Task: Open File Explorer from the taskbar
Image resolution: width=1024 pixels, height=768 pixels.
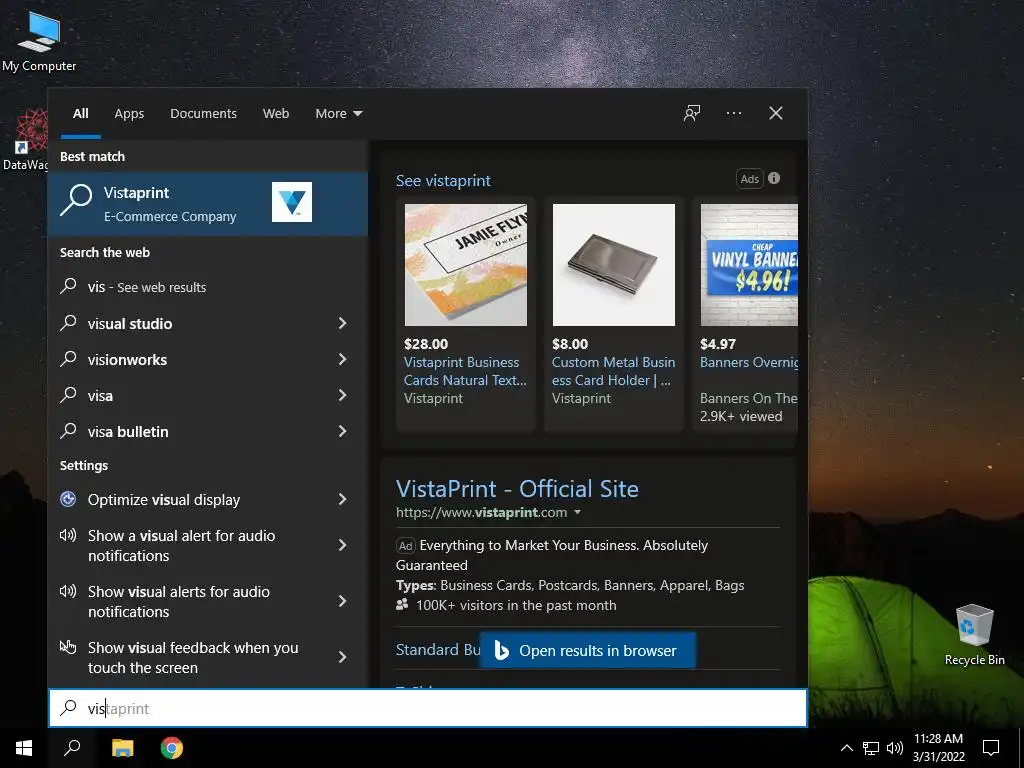Action: tap(122, 748)
